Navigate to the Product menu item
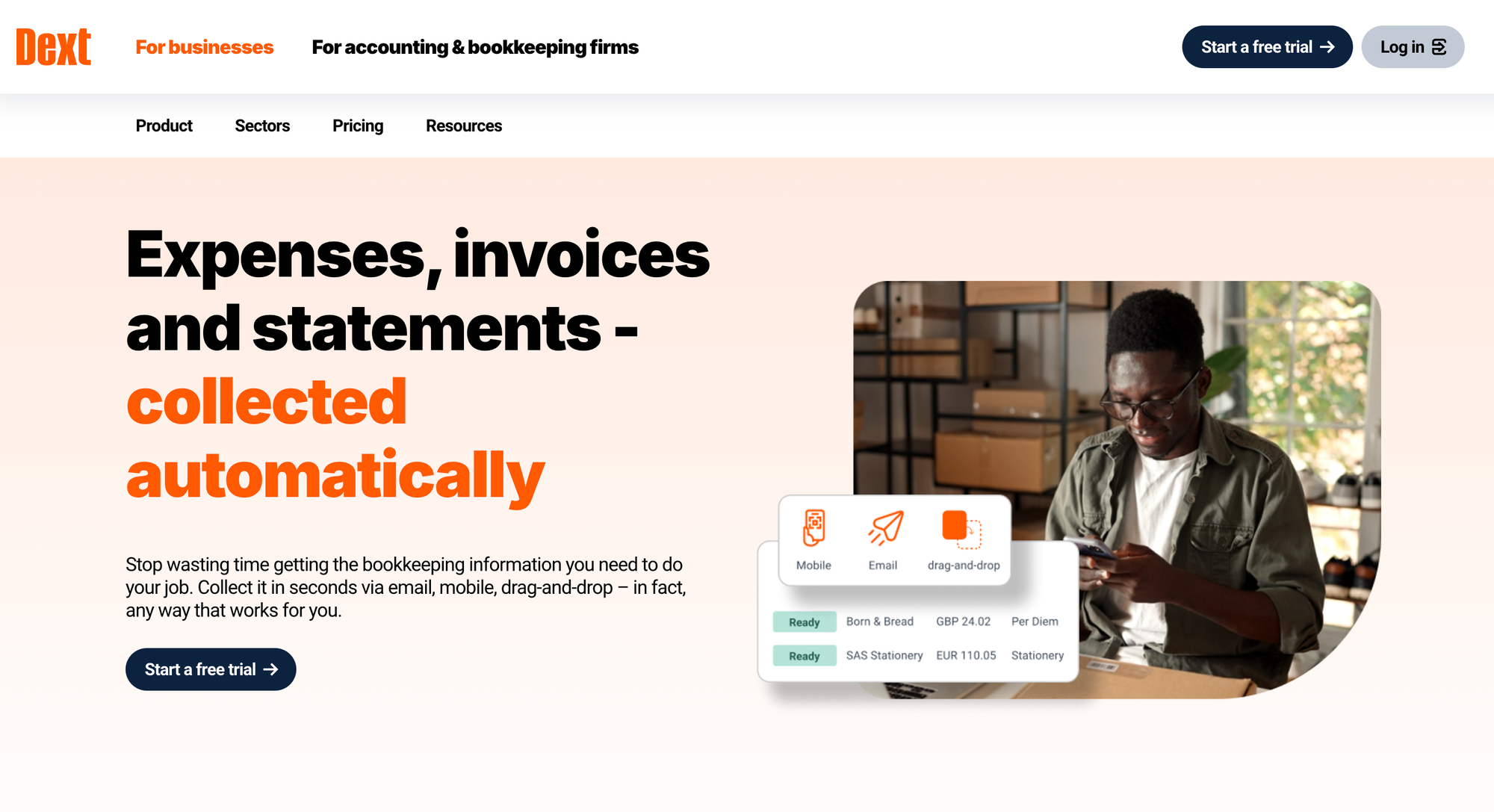Screen dimensions: 1494x812 pyautogui.click(x=164, y=125)
